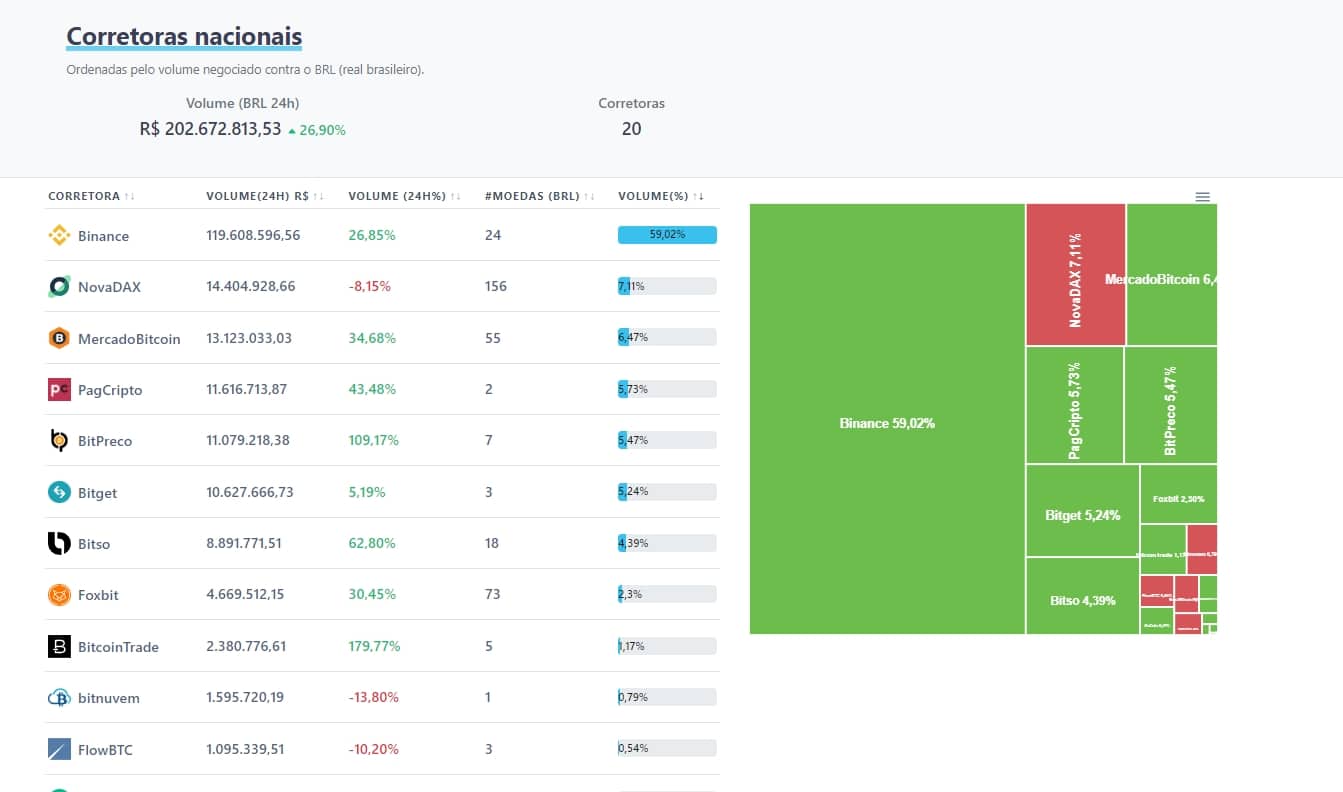Viewport: 1343px width, 792px height.
Task: Click NovaDAX coin count 156
Action: coord(495,286)
